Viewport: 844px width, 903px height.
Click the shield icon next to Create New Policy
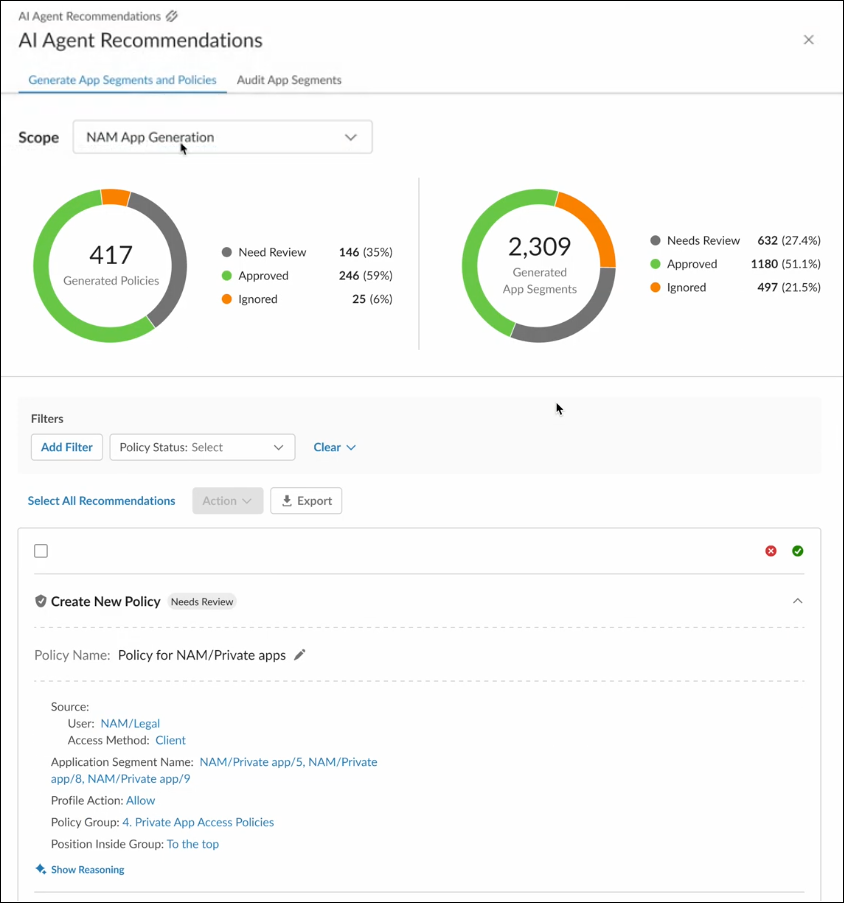pyautogui.click(x=40, y=601)
